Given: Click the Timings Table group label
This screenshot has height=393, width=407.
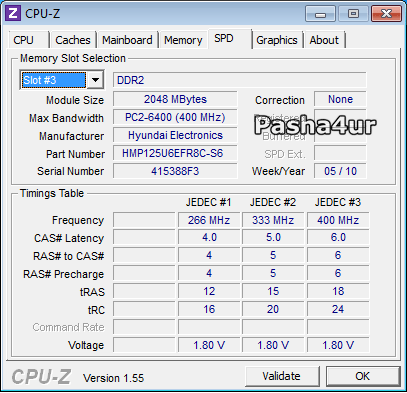Looking at the screenshot, I should coord(52,193).
